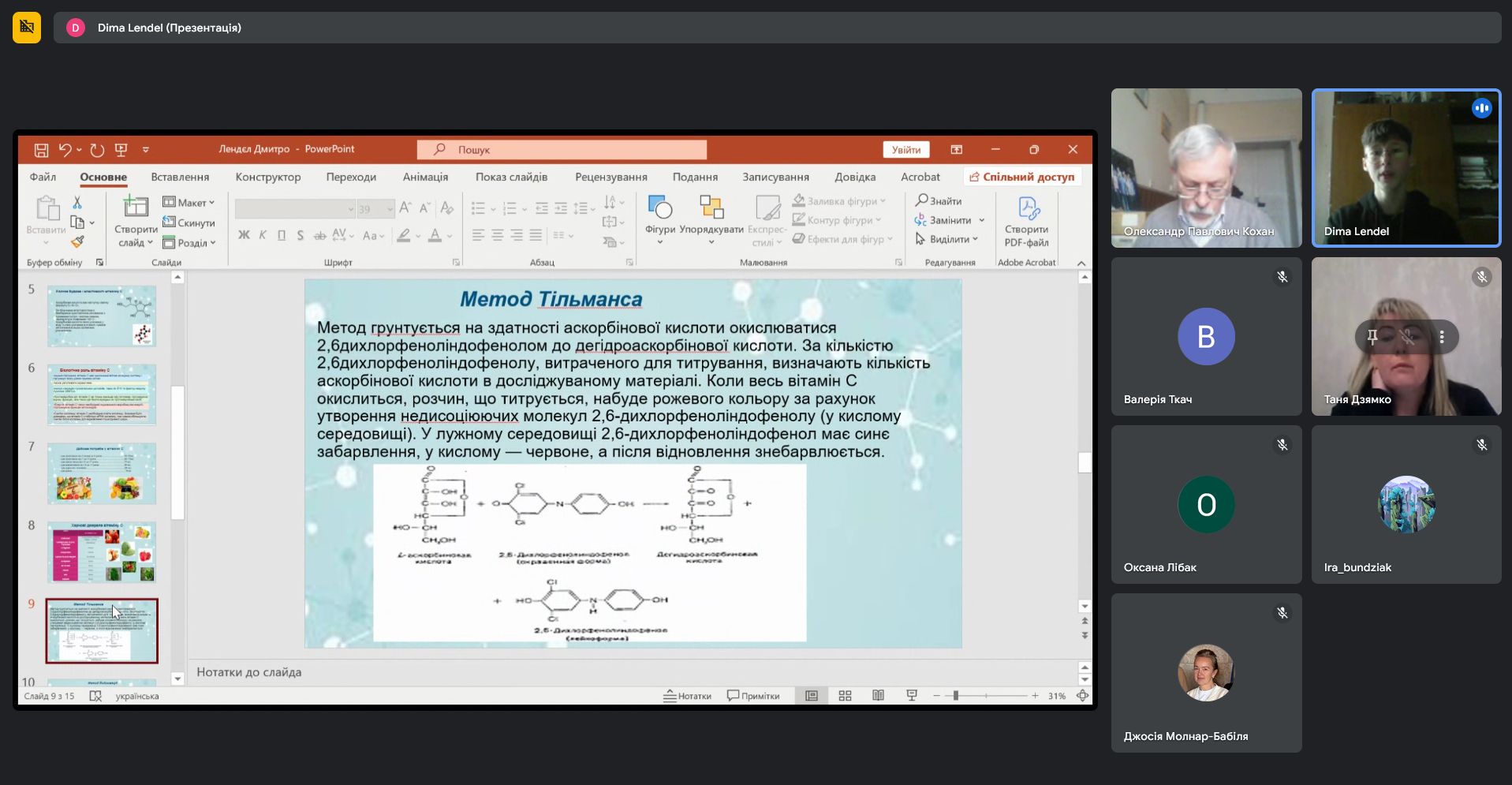Image resolution: width=1512 pixels, height=785 pixels.
Task: Click the Cut scissors icon
Action: click(77, 203)
